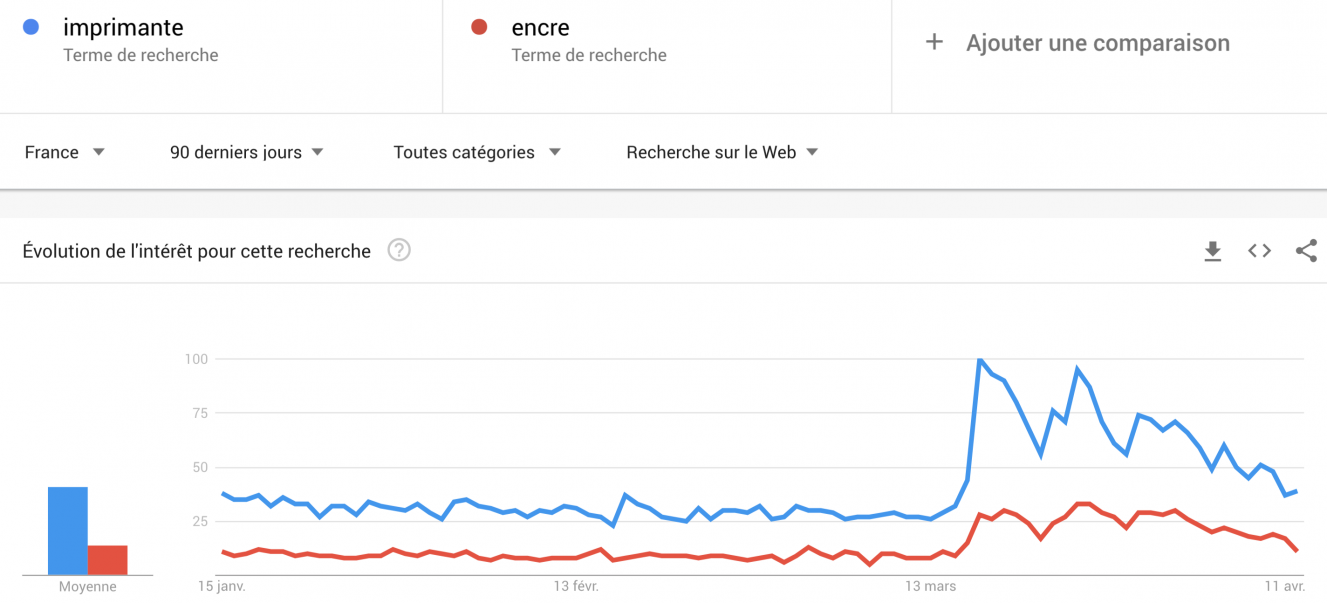The height and width of the screenshot is (603, 1327).
Task: Click the plus icon to add comparison
Action: [934, 42]
